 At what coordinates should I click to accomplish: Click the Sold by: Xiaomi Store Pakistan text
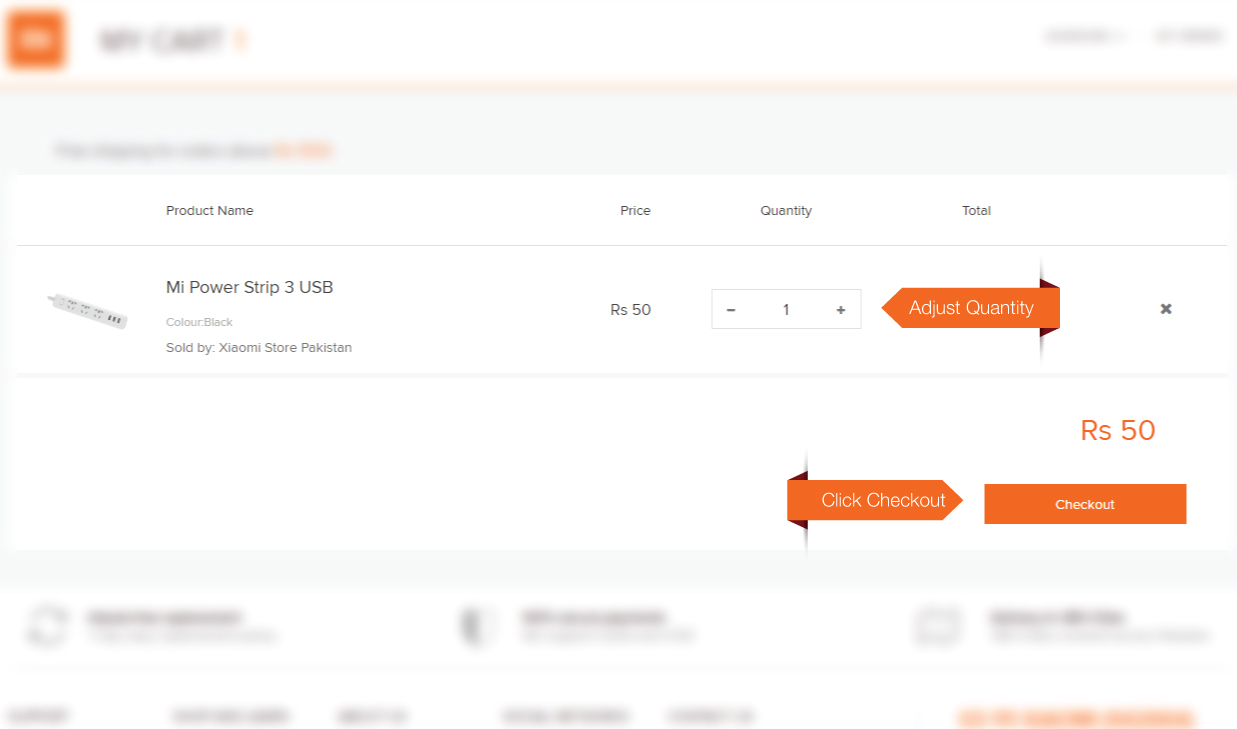[x=259, y=348]
